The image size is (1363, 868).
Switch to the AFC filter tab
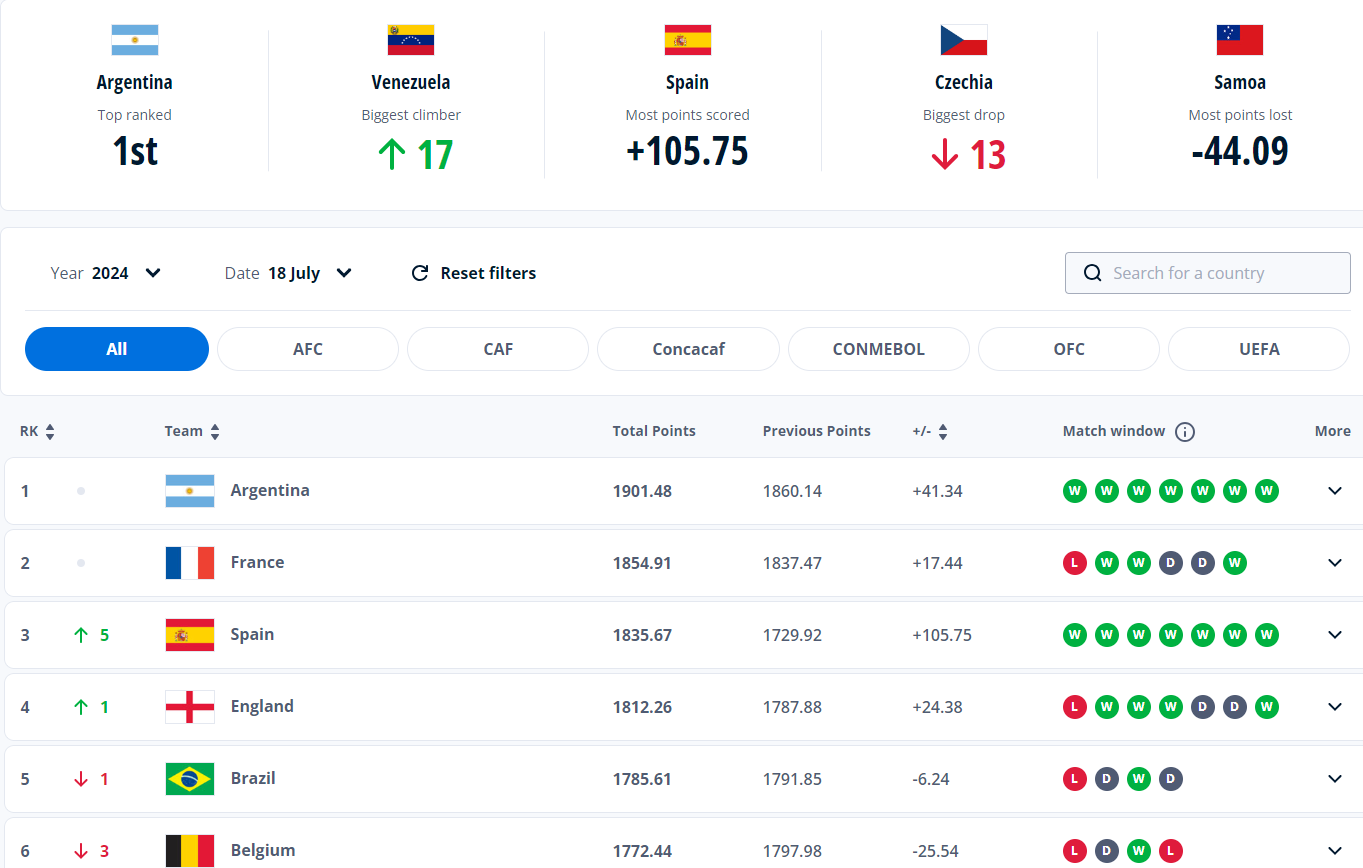tap(308, 349)
